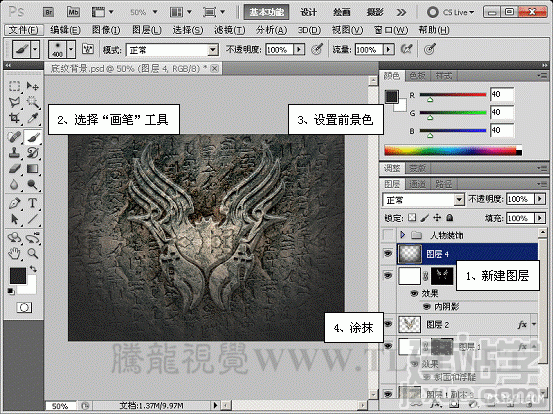Open the 编辑(E) menu
Viewport: 553px width, 414px height.
click(x=65, y=30)
